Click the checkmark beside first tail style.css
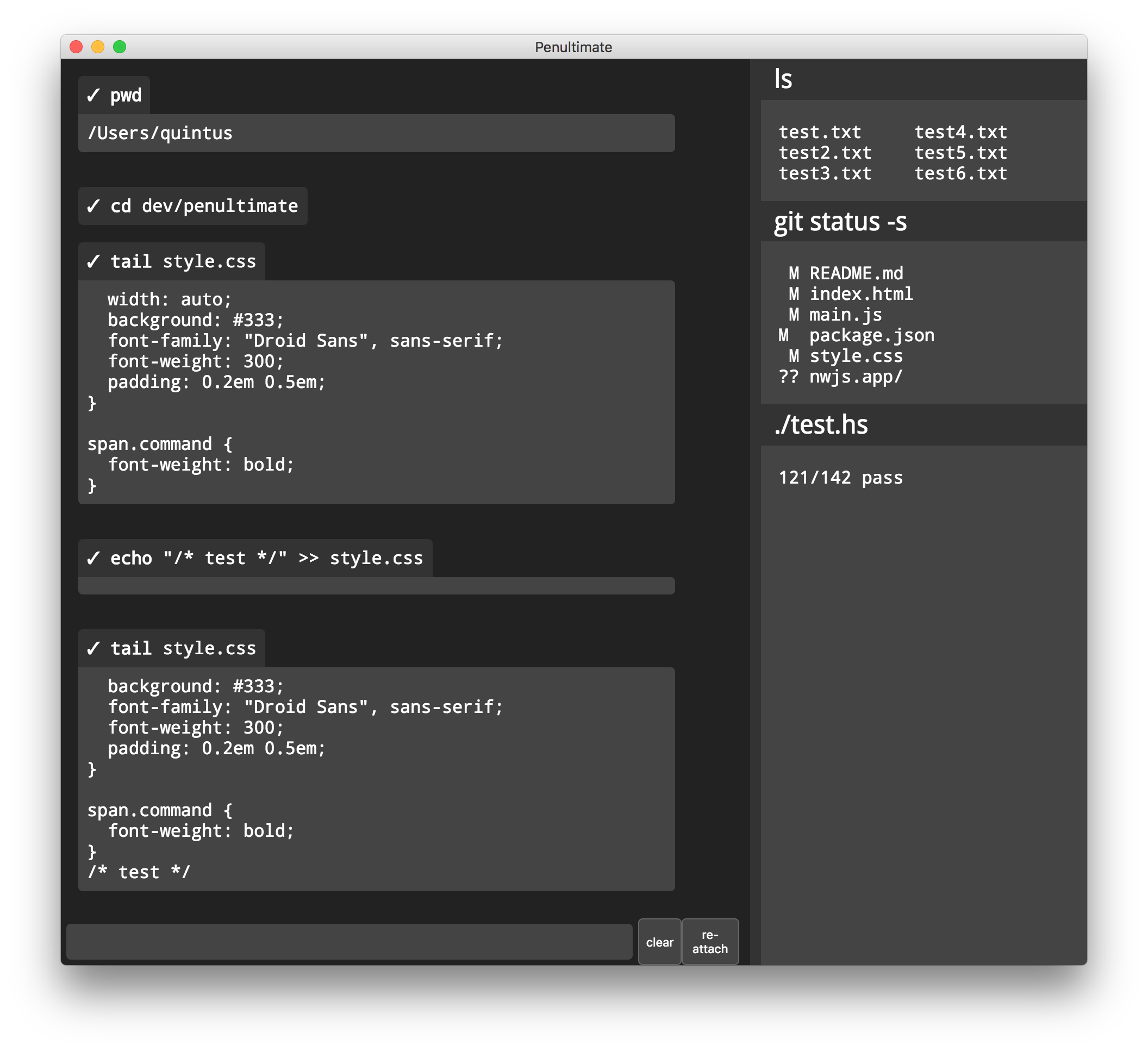The height and width of the screenshot is (1052, 1148). pyautogui.click(x=93, y=262)
